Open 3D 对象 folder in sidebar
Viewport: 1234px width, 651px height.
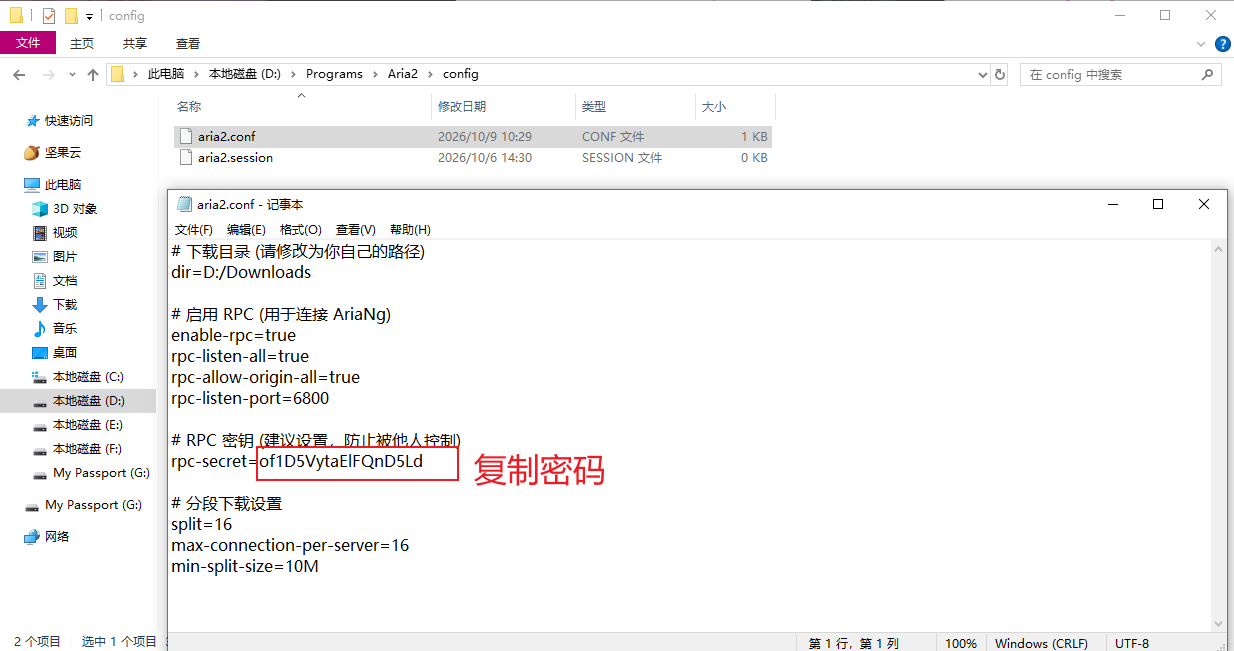[x=75, y=209]
